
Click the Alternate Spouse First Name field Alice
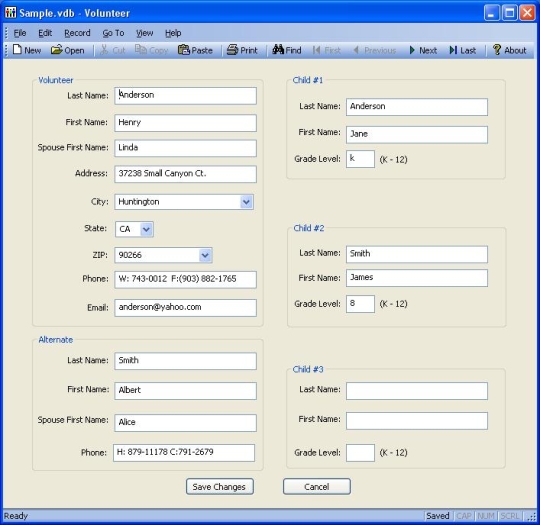coord(186,423)
